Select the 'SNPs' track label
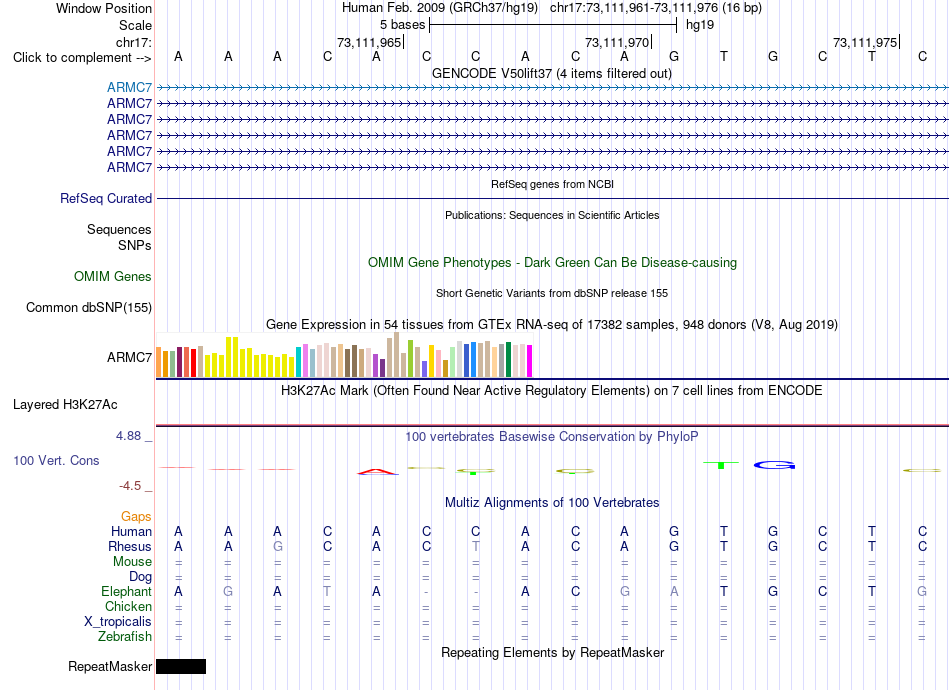 (x=135, y=245)
